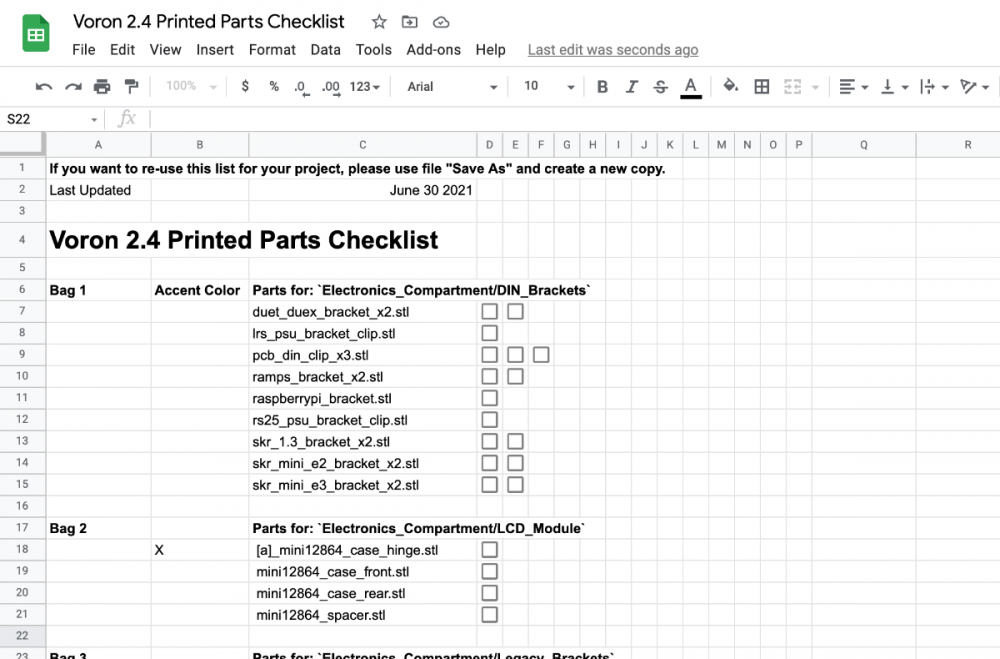The width and height of the screenshot is (1000, 659).
Task: Print the spreadsheet
Action: 102,86
